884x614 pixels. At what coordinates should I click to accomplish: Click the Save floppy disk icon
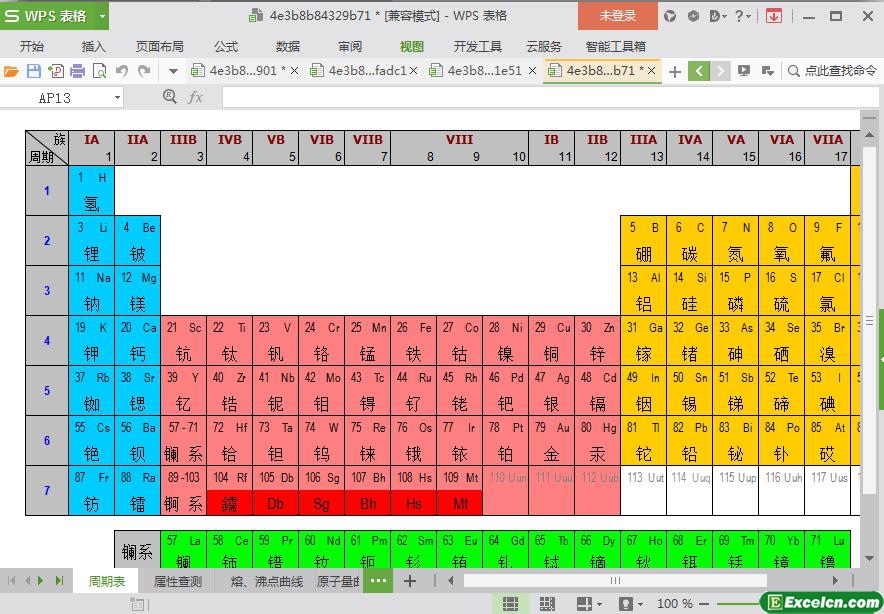pyautogui.click(x=34, y=71)
